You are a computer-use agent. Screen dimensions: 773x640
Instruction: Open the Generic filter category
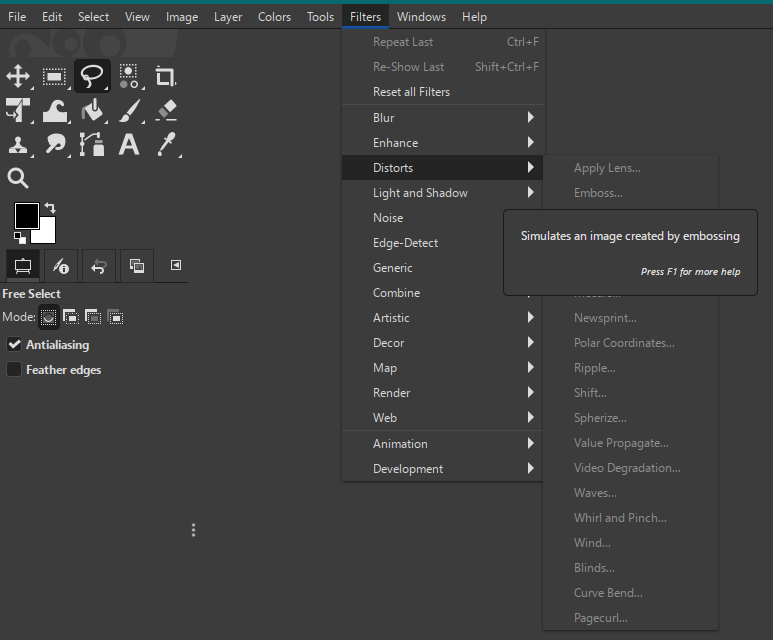(422, 268)
